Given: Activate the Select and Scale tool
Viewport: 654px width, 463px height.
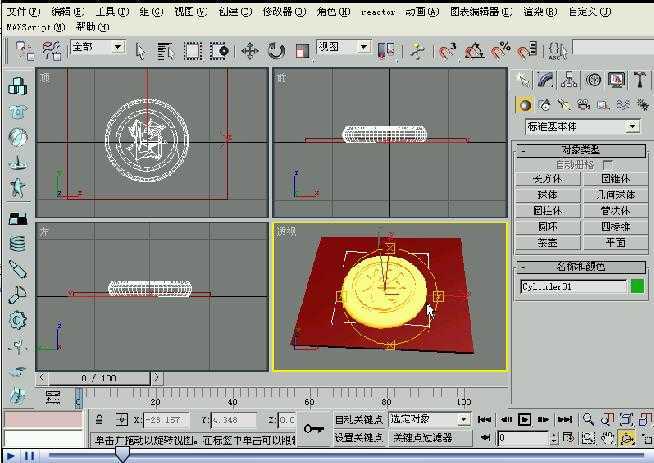Looking at the screenshot, I should point(302,51).
